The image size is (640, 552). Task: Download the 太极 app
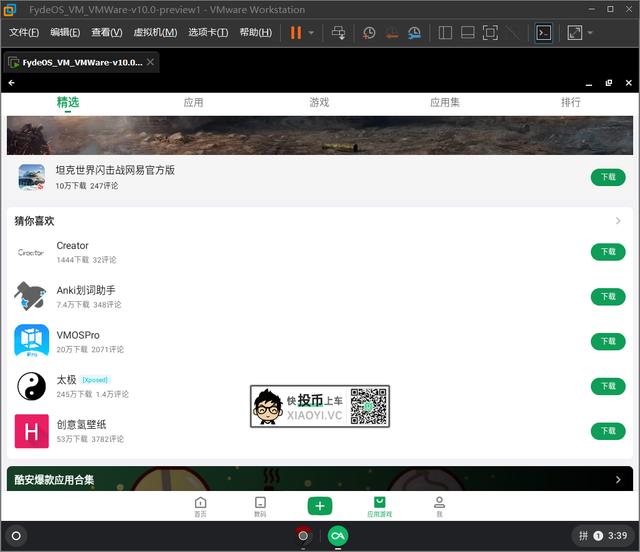pyautogui.click(x=608, y=386)
